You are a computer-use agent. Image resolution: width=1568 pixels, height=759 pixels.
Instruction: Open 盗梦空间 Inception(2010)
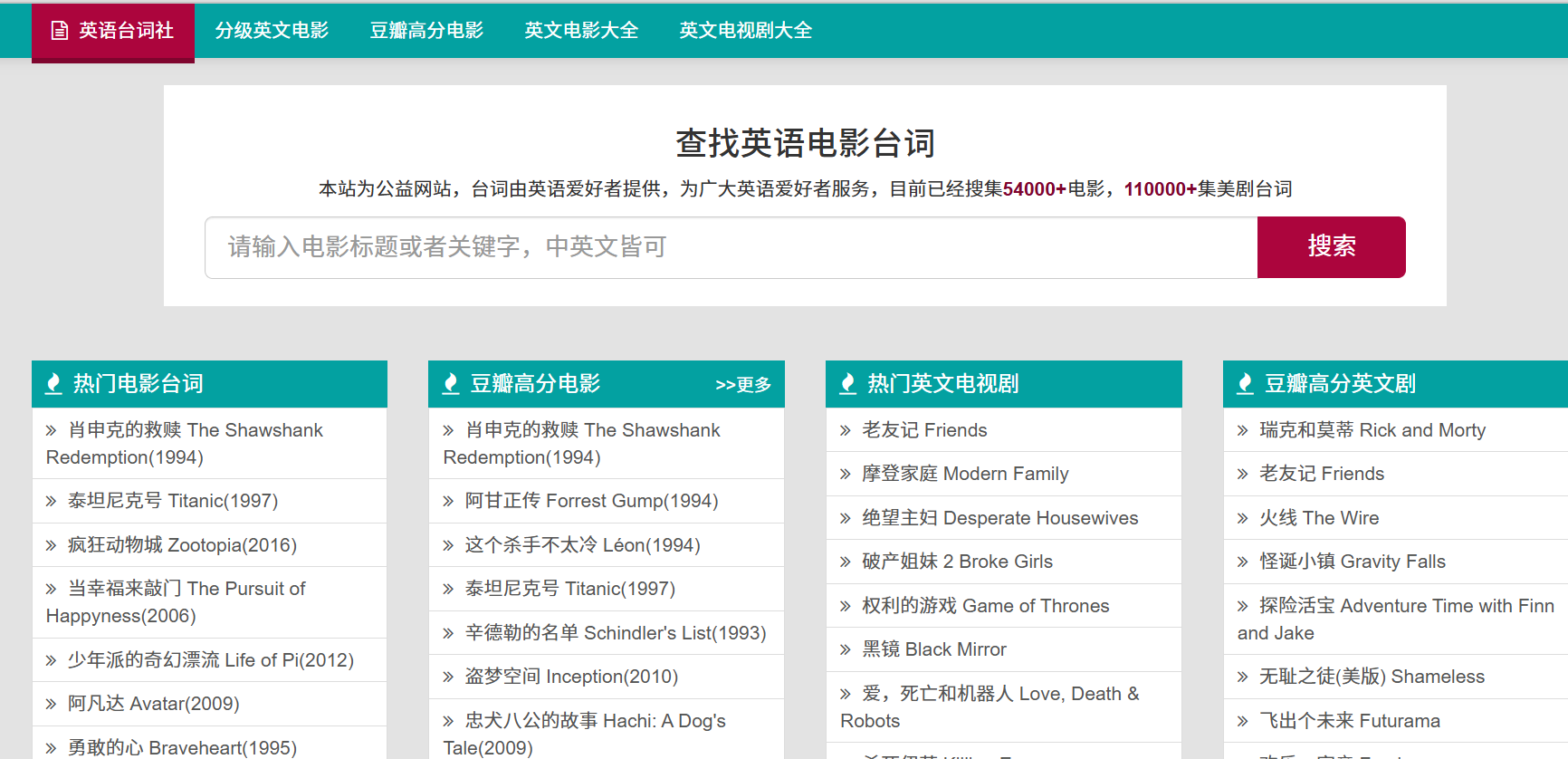point(571,677)
